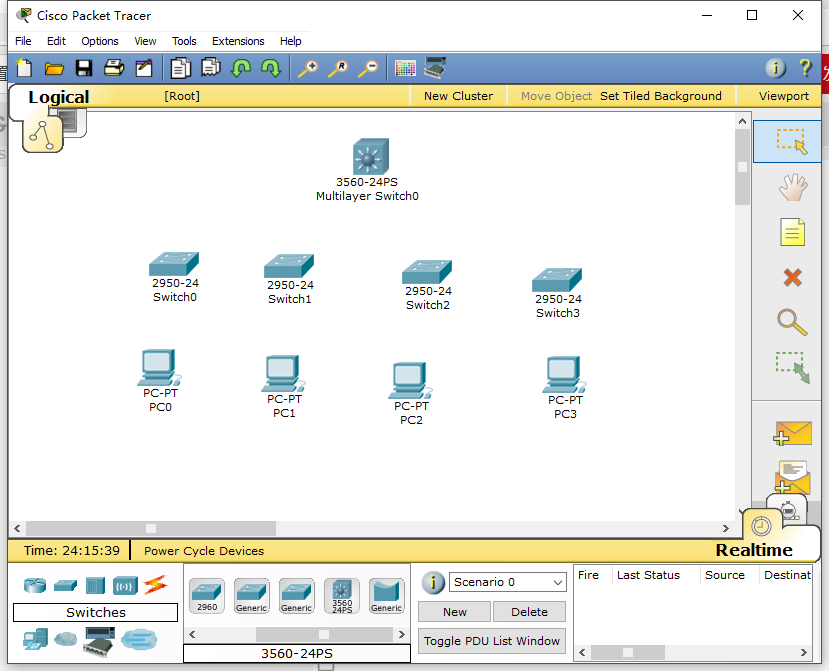
Task: Click the New file toolbar icon
Action: 24,68
